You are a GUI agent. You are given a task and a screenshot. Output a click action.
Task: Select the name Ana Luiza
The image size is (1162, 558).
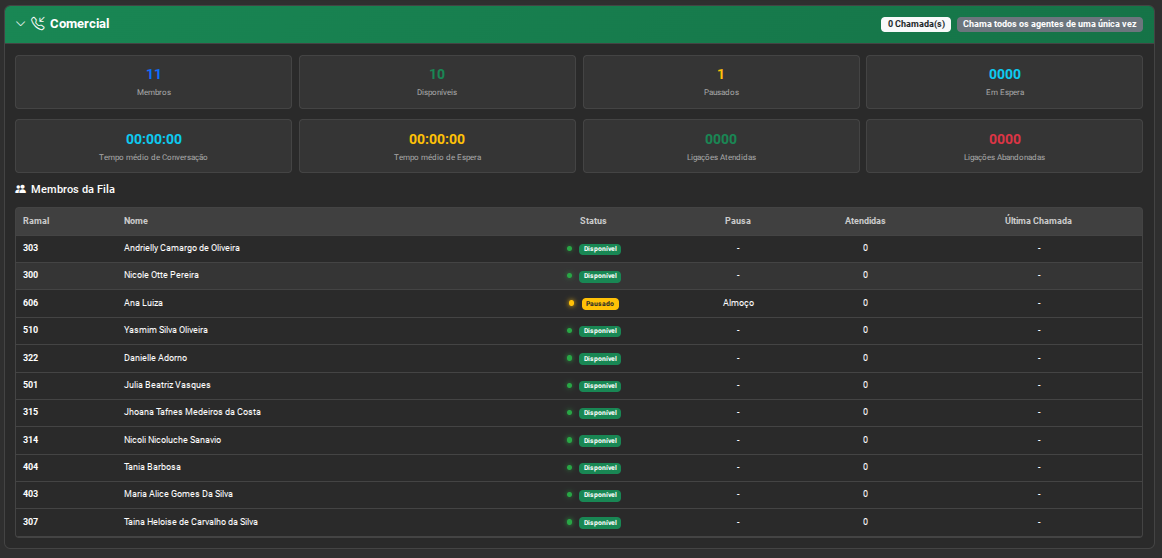(x=143, y=303)
